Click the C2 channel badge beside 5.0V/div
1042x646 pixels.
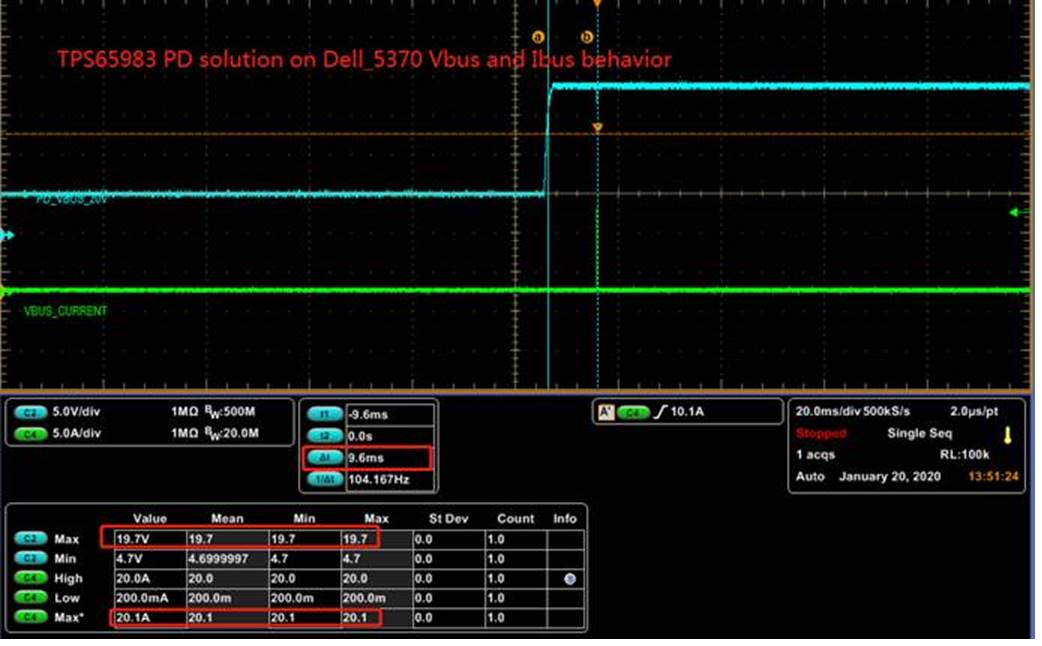[30, 413]
